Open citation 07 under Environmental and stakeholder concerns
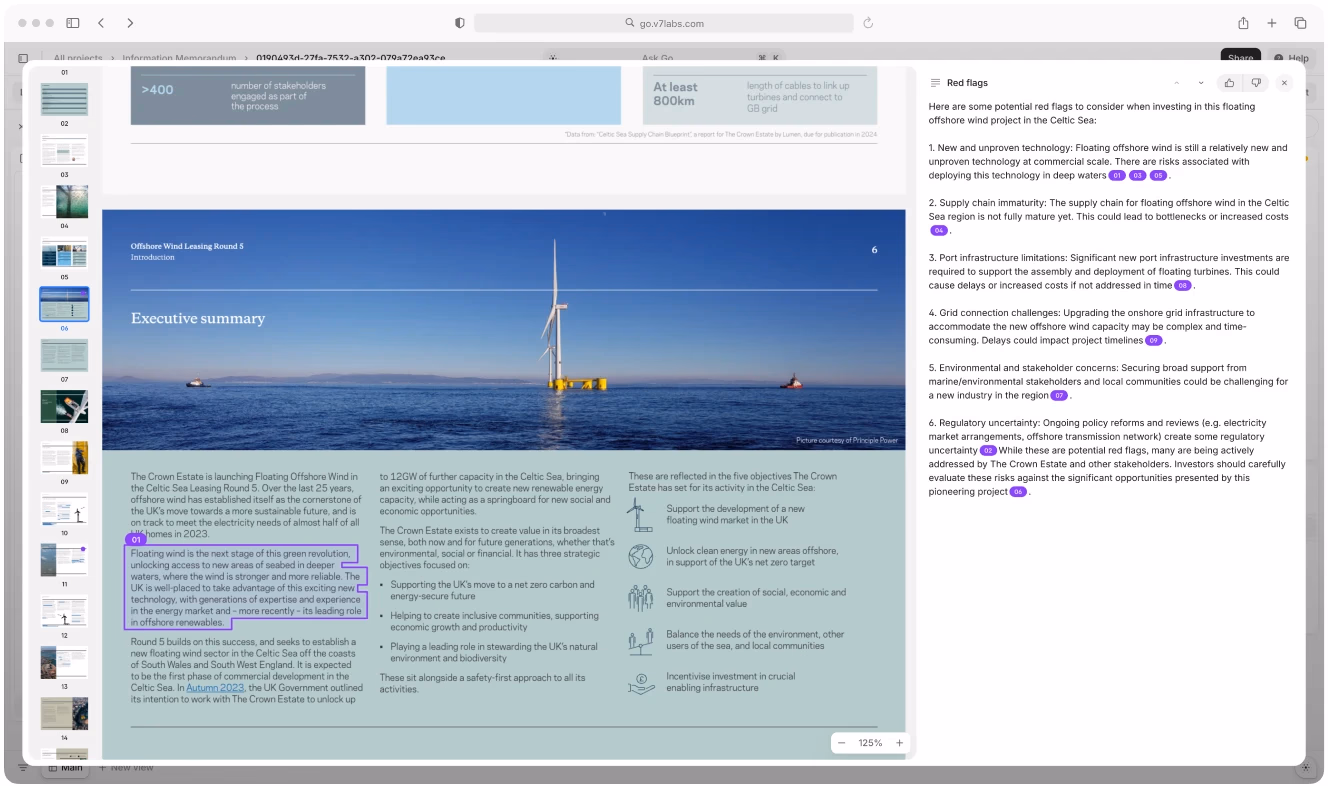Image resolution: width=1328 pixels, height=786 pixels. tap(1060, 396)
